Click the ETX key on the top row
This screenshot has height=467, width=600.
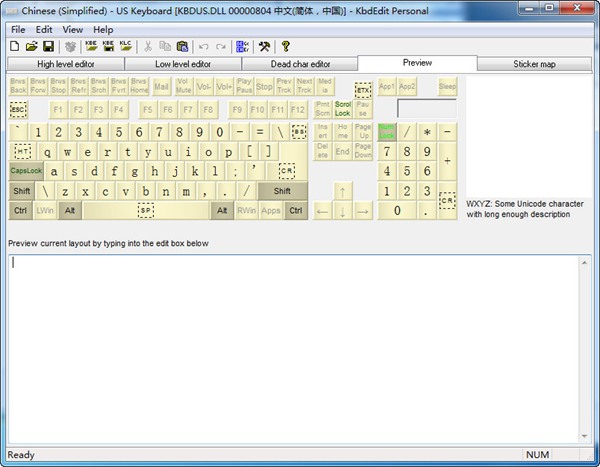point(363,90)
